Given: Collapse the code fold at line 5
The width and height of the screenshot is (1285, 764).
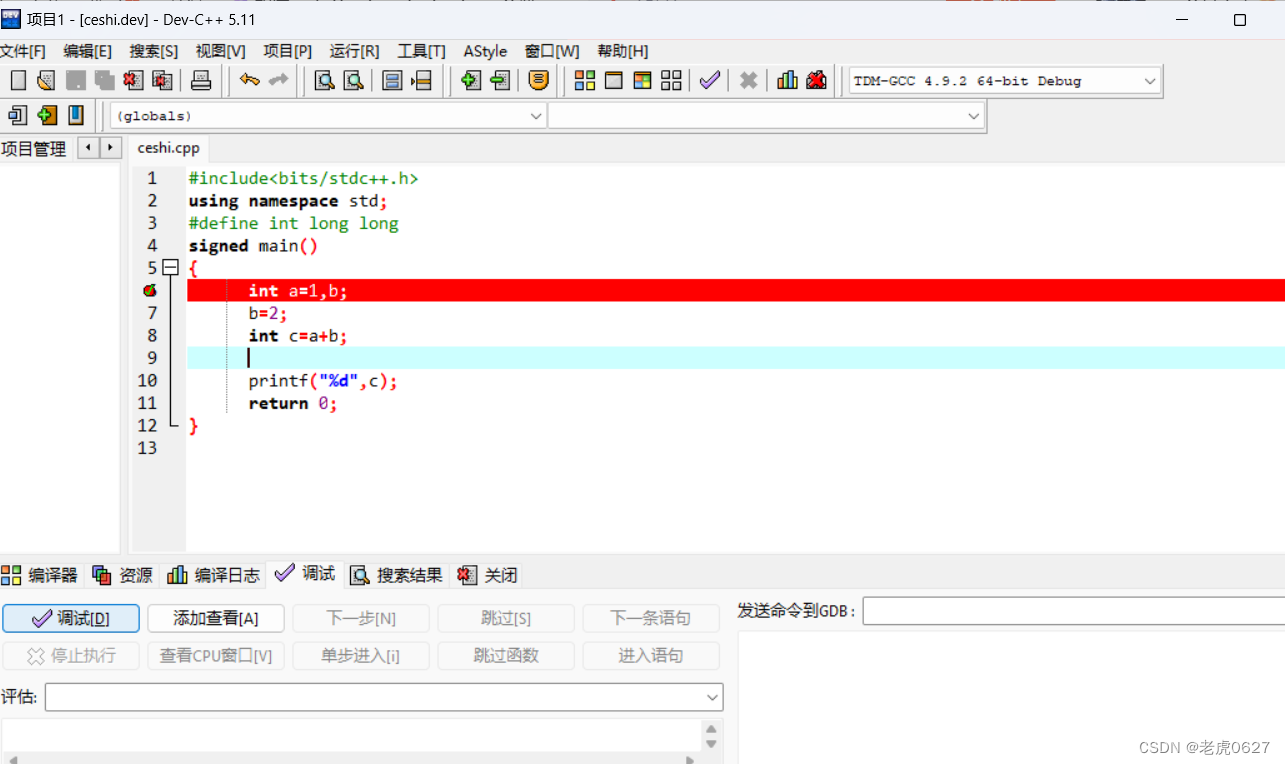Looking at the screenshot, I should tap(170, 268).
